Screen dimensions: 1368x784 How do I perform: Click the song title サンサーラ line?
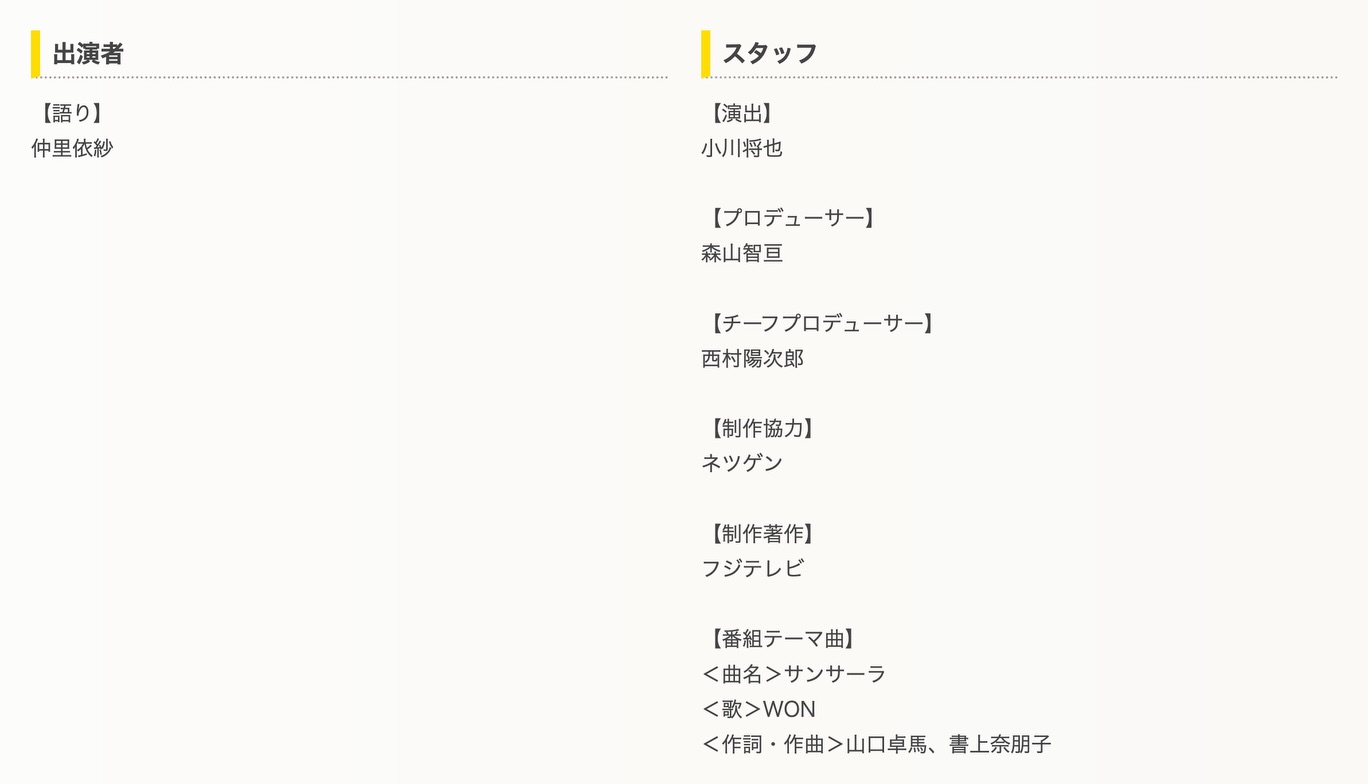(794, 674)
